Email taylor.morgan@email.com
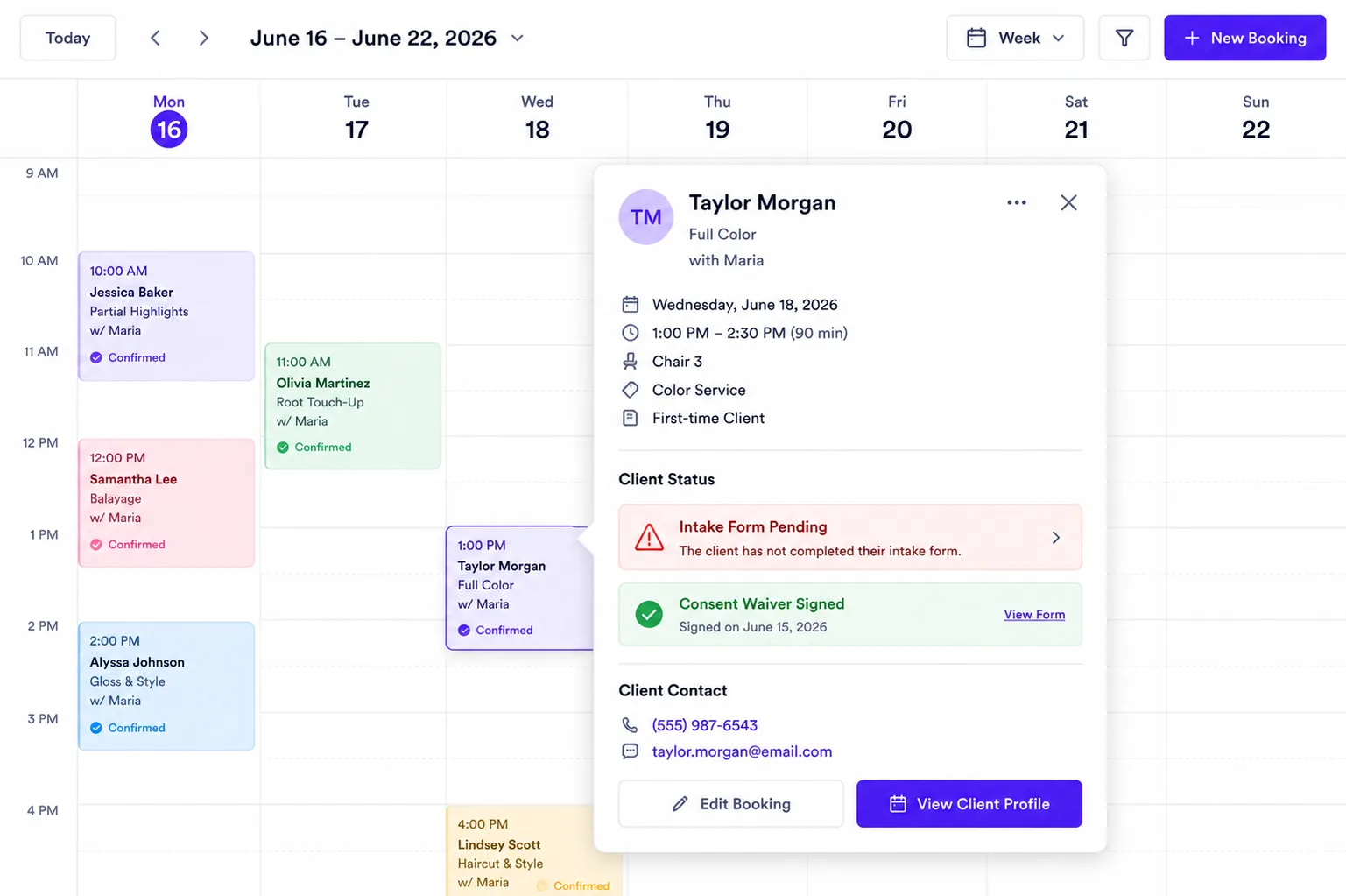This screenshot has height=896, width=1346. tap(742, 751)
